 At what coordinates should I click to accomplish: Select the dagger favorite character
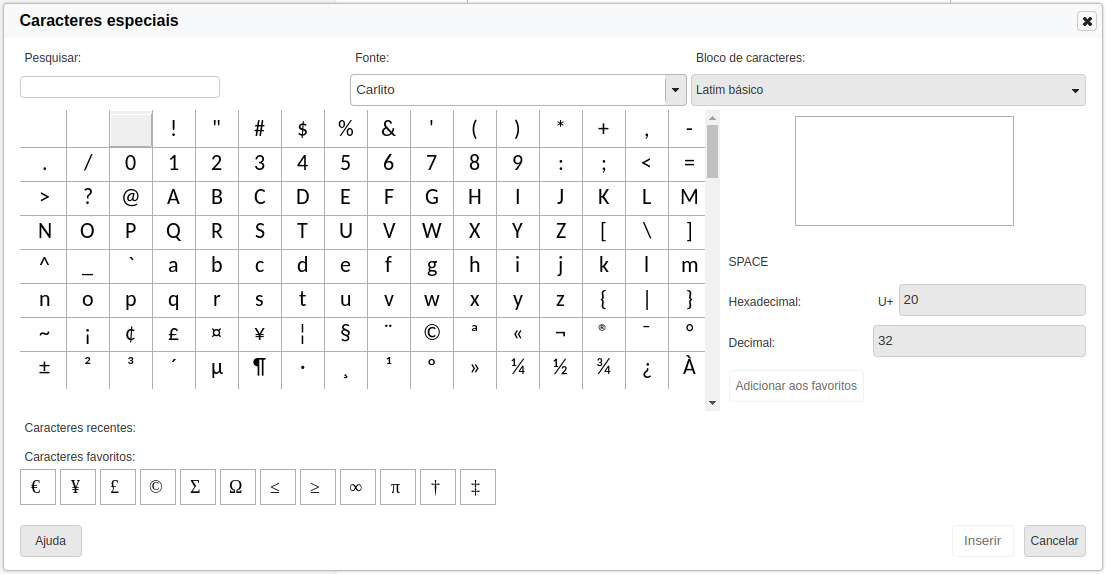437,487
